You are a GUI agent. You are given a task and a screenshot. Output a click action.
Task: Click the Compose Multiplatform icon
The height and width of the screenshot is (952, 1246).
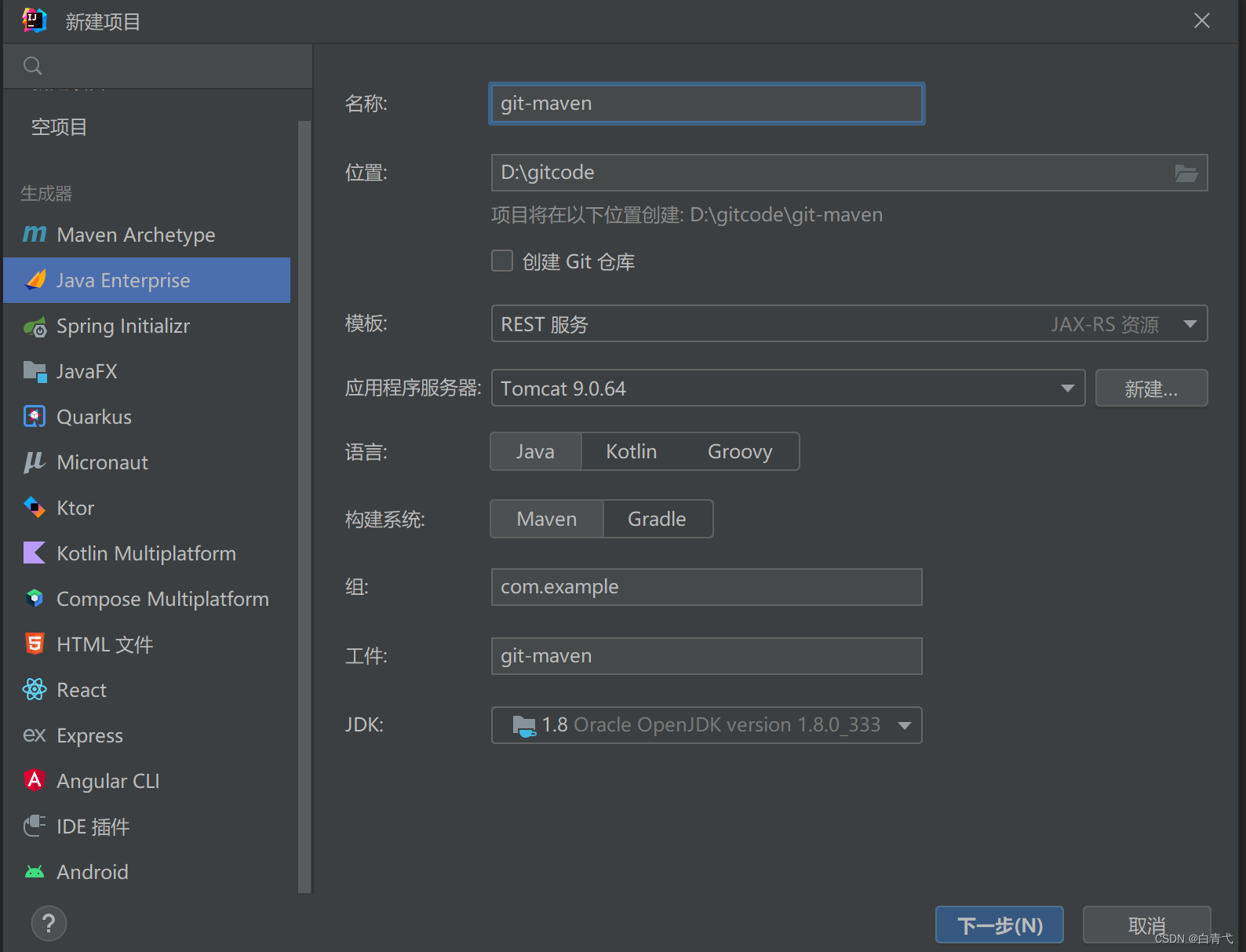(35, 598)
